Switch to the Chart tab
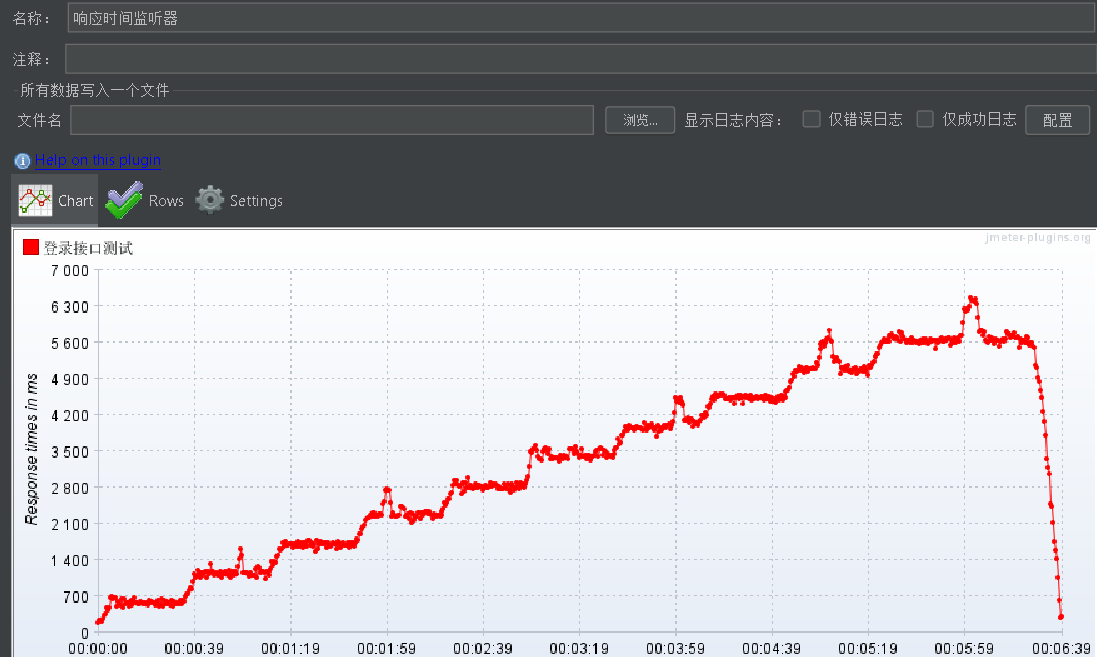The width and height of the screenshot is (1097, 657). pyautogui.click(x=55, y=201)
